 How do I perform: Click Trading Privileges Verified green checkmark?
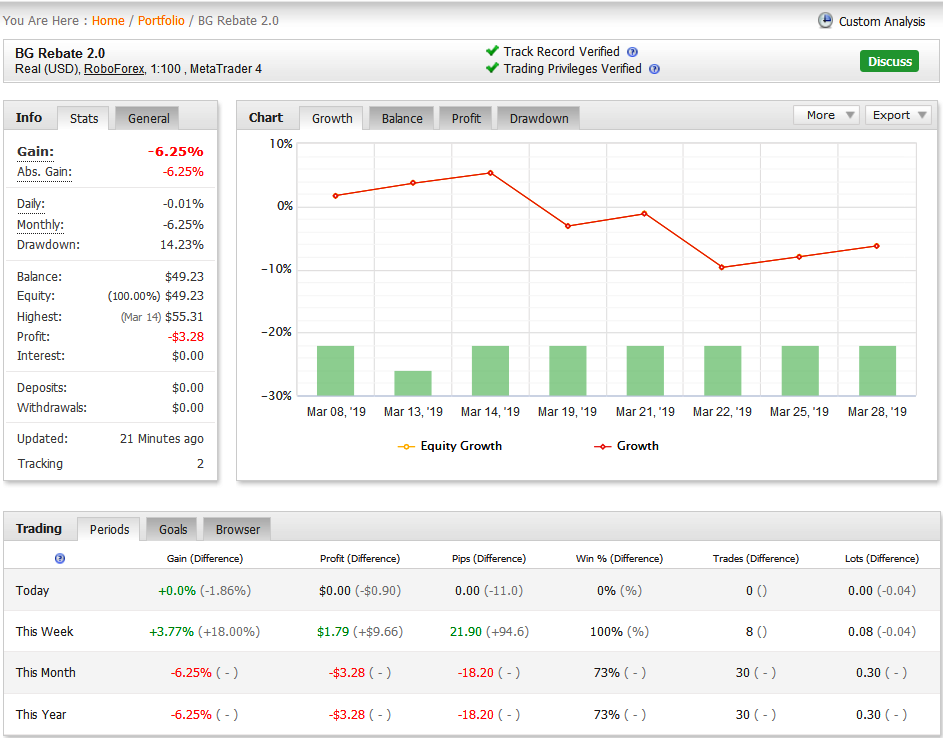click(492, 67)
